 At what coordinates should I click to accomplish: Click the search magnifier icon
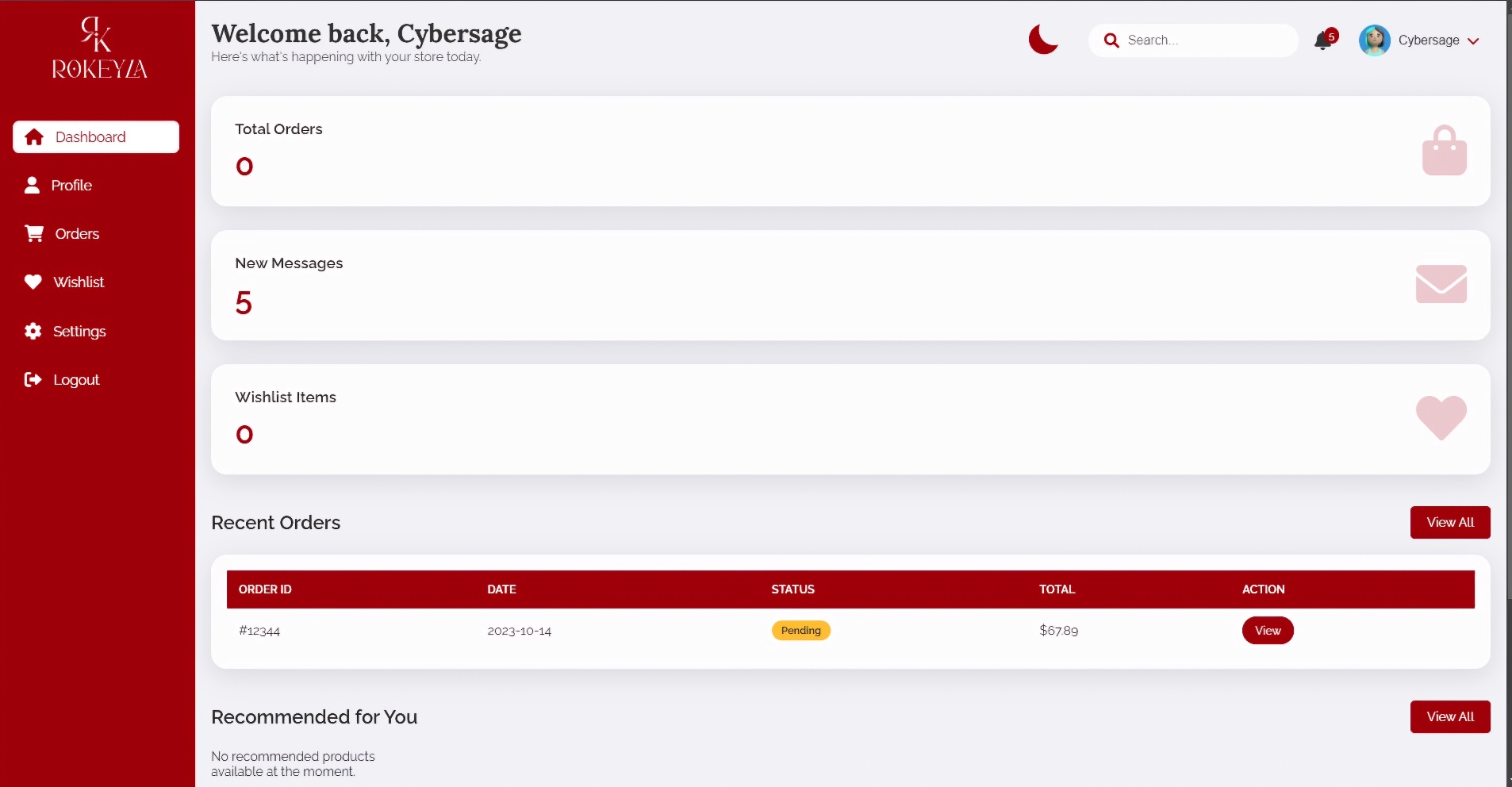(x=1111, y=40)
